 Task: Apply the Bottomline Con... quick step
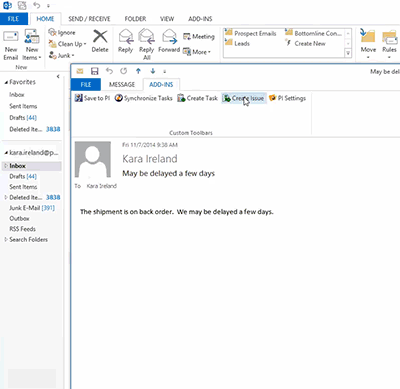point(313,33)
